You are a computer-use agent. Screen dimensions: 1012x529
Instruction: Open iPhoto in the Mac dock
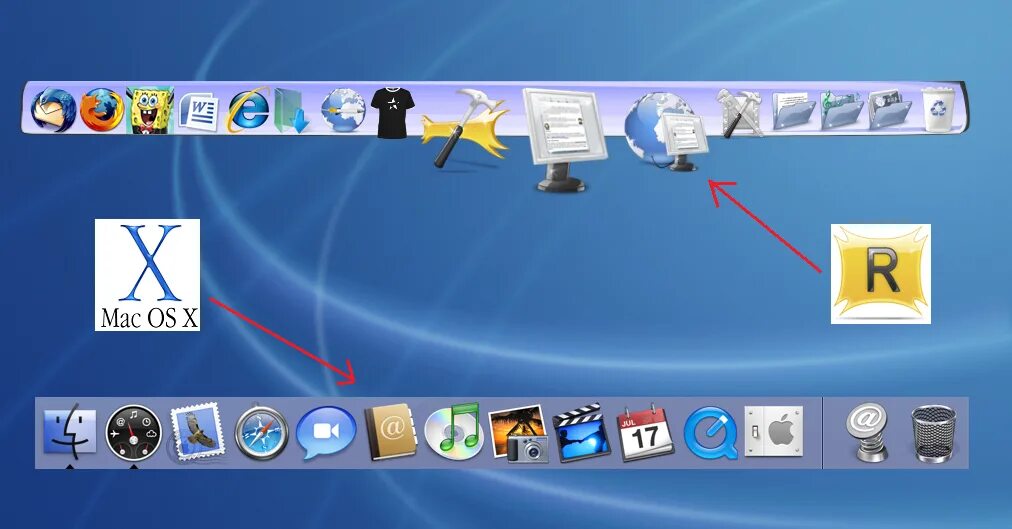(518, 433)
